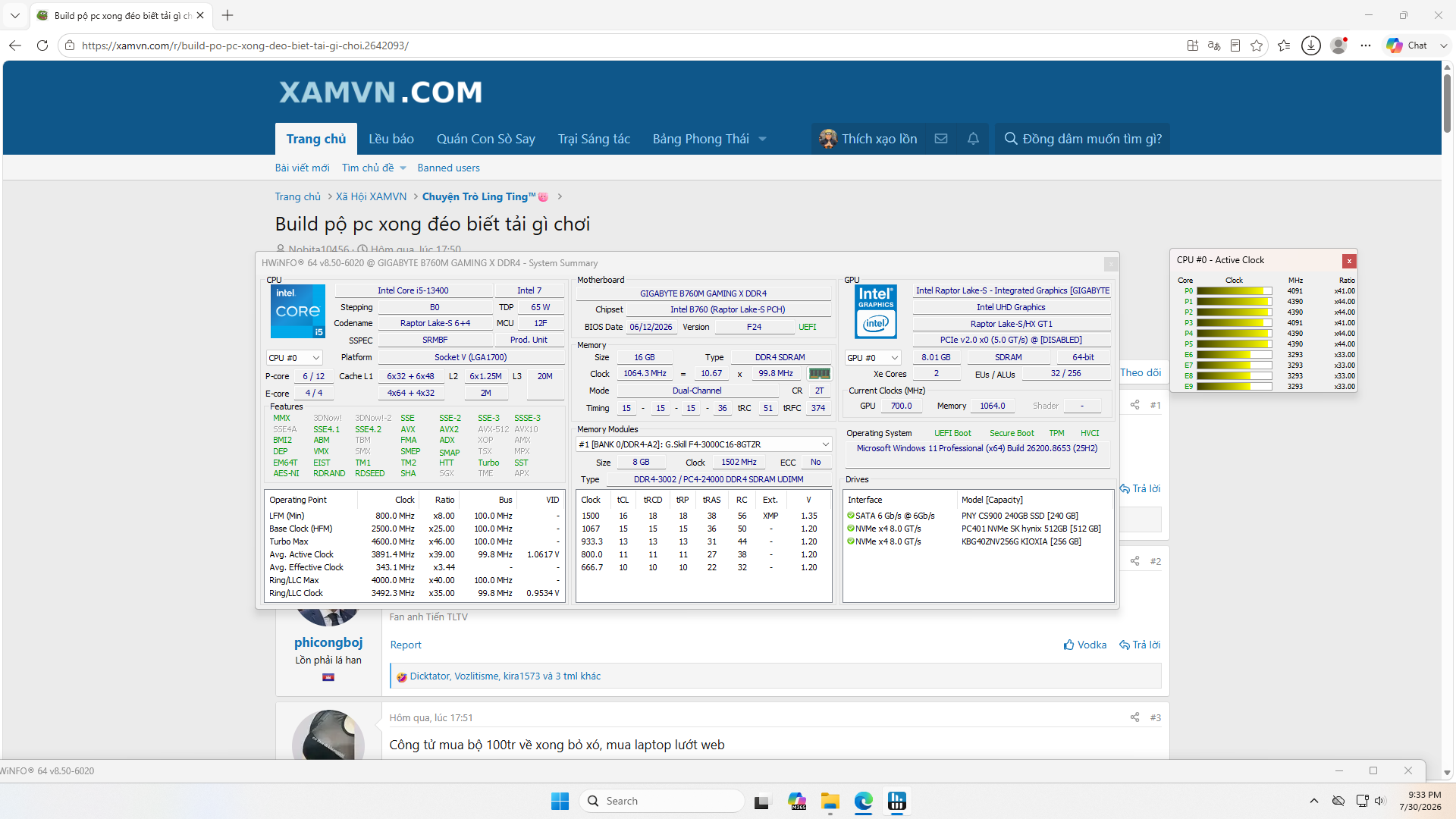Open the Trang chủ navigation tab

click(316, 139)
